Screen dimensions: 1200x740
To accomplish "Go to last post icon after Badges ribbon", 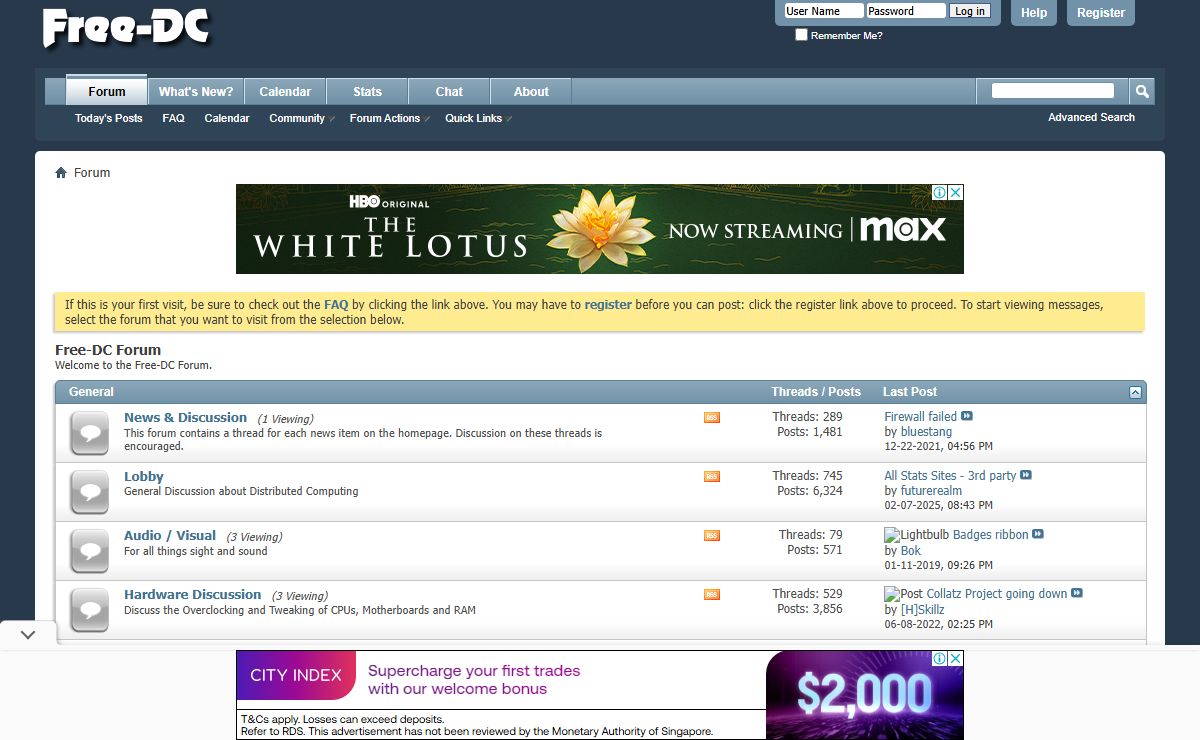I will click(1038, 534).
